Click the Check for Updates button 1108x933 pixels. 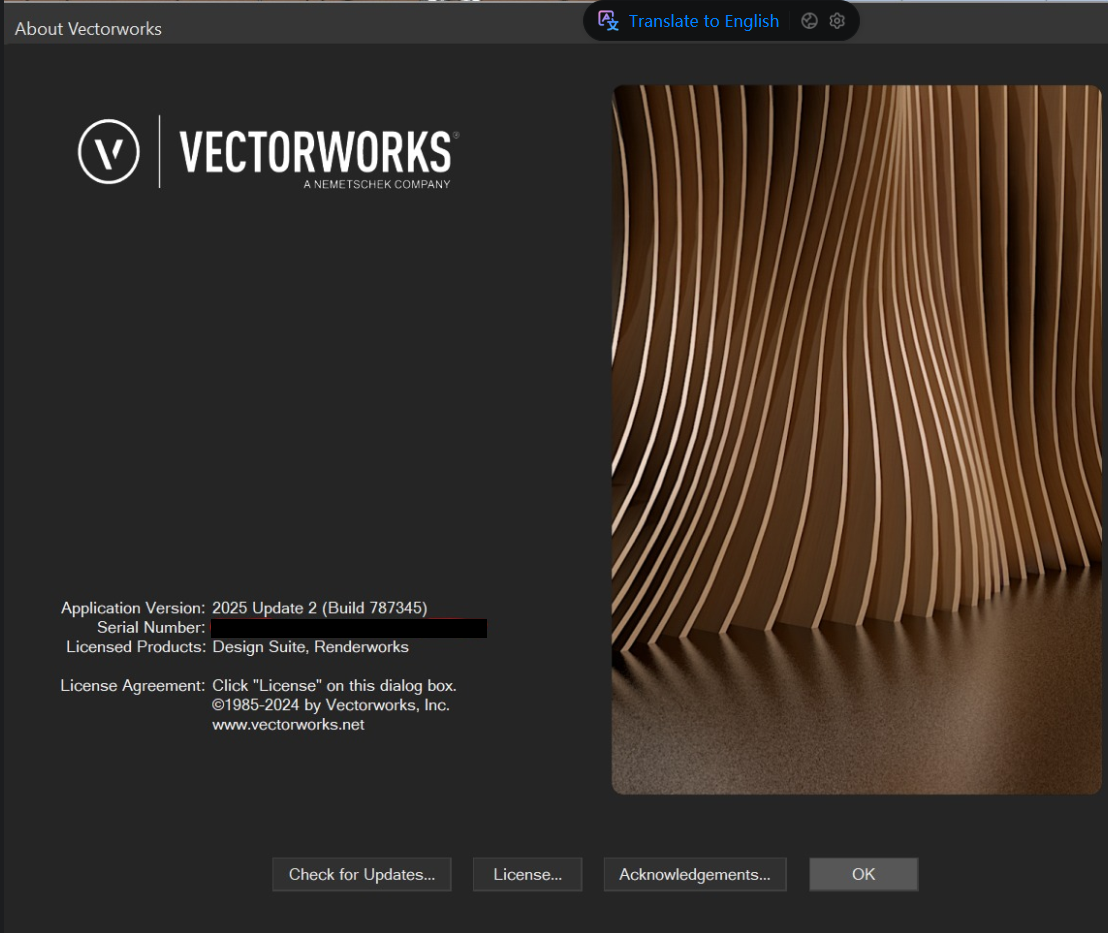362,874
